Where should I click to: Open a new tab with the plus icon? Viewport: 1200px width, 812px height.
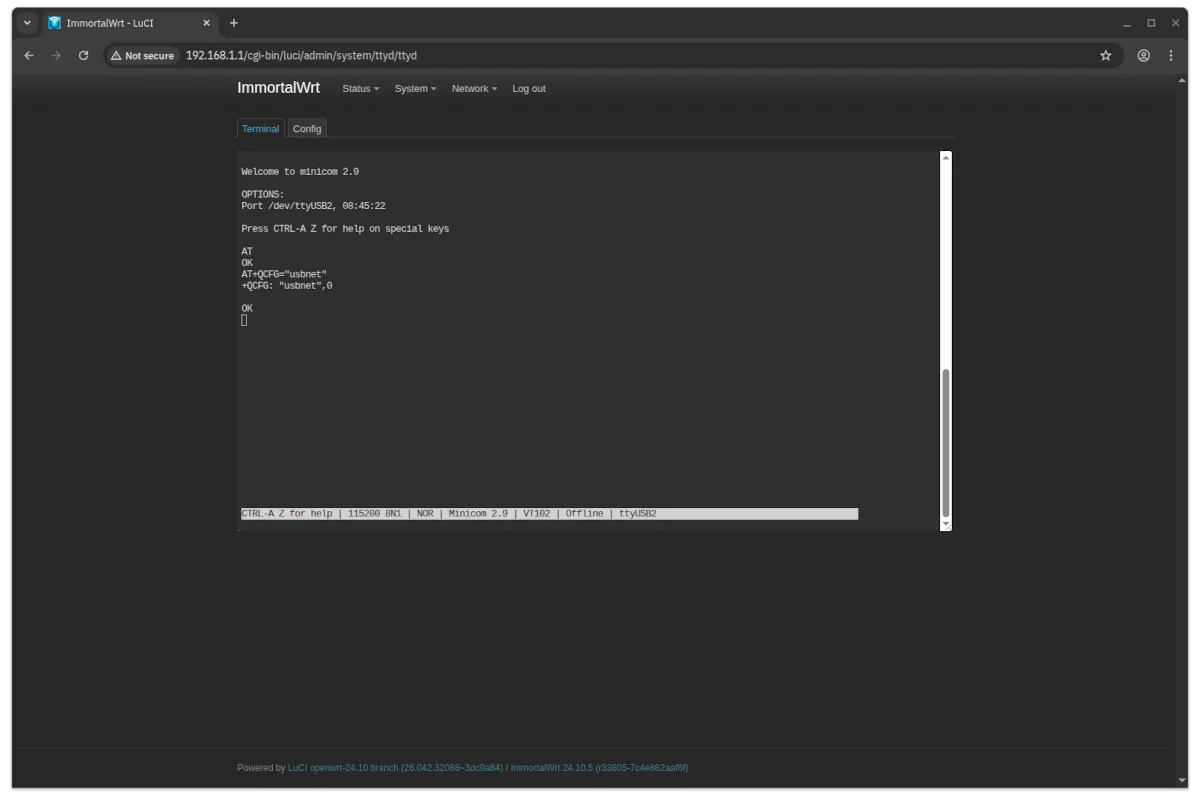(x=234, y=23)
